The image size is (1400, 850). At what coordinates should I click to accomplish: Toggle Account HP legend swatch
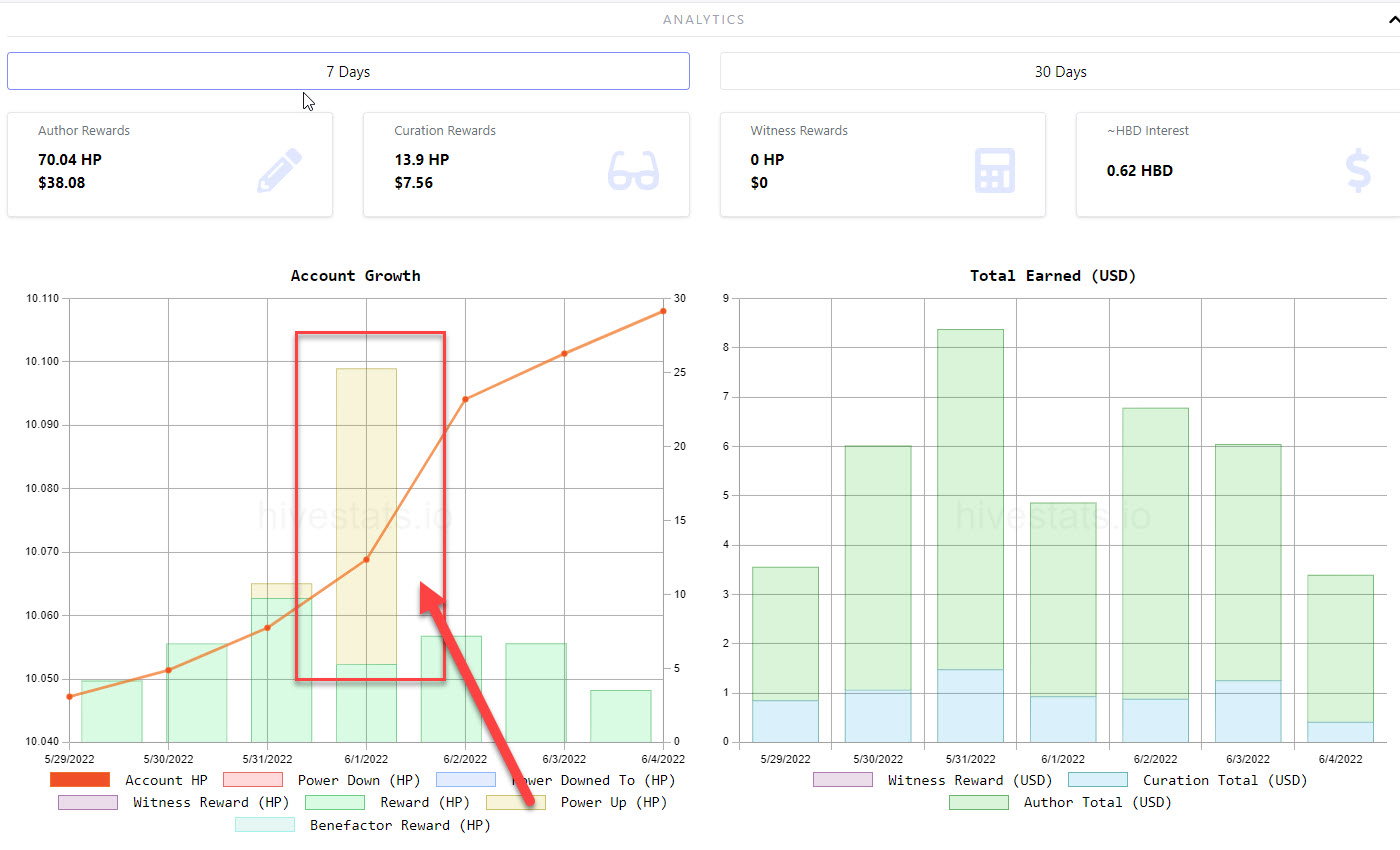[x=79, y=780]
